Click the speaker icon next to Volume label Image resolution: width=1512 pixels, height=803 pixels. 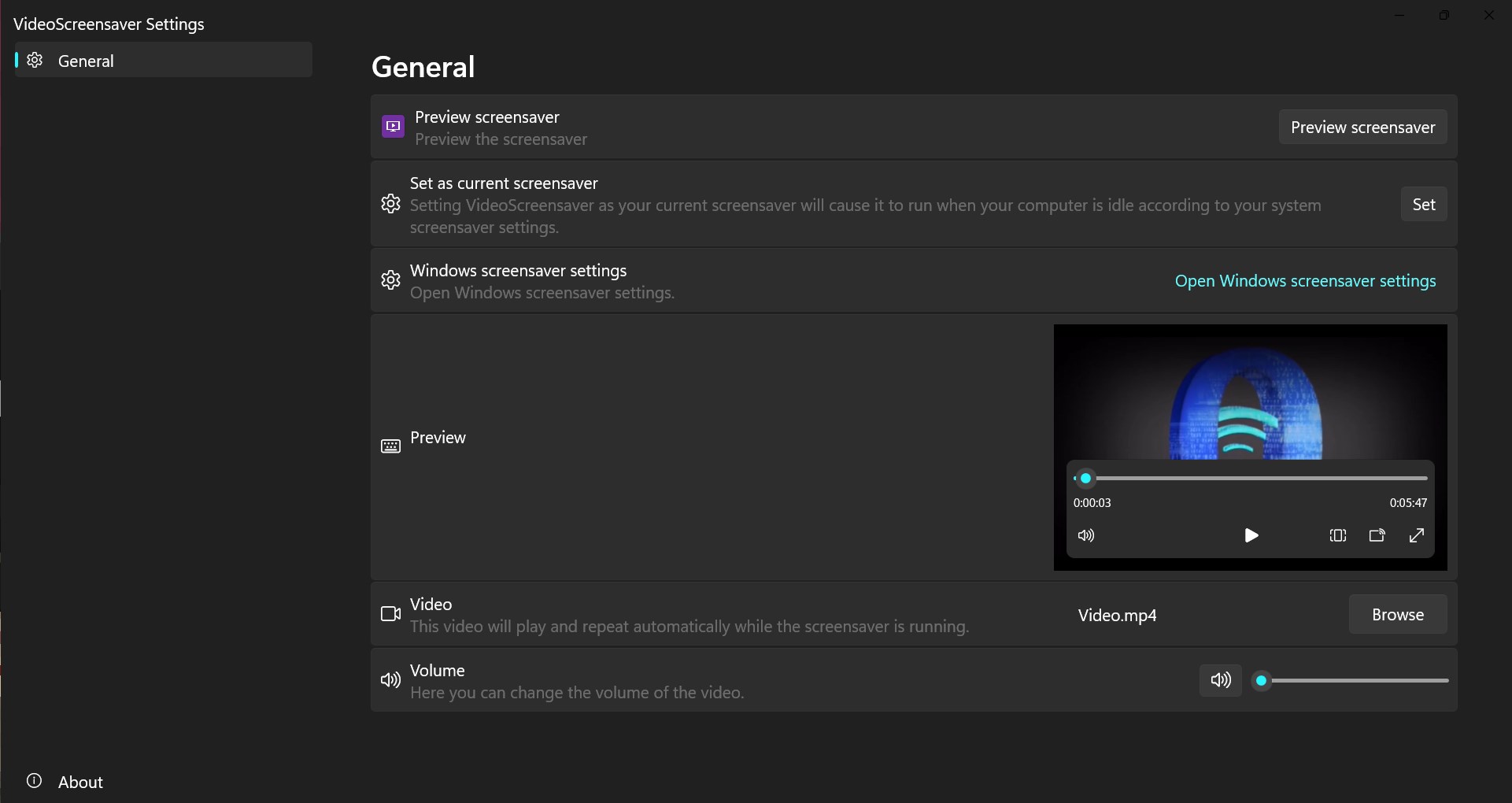(x=390, y=680)
